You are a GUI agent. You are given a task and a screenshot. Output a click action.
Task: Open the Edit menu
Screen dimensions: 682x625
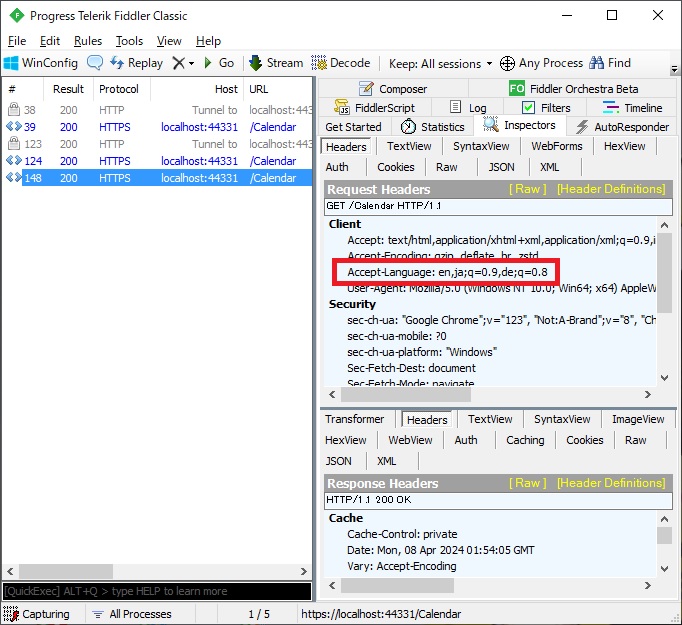tap(50, 41)
